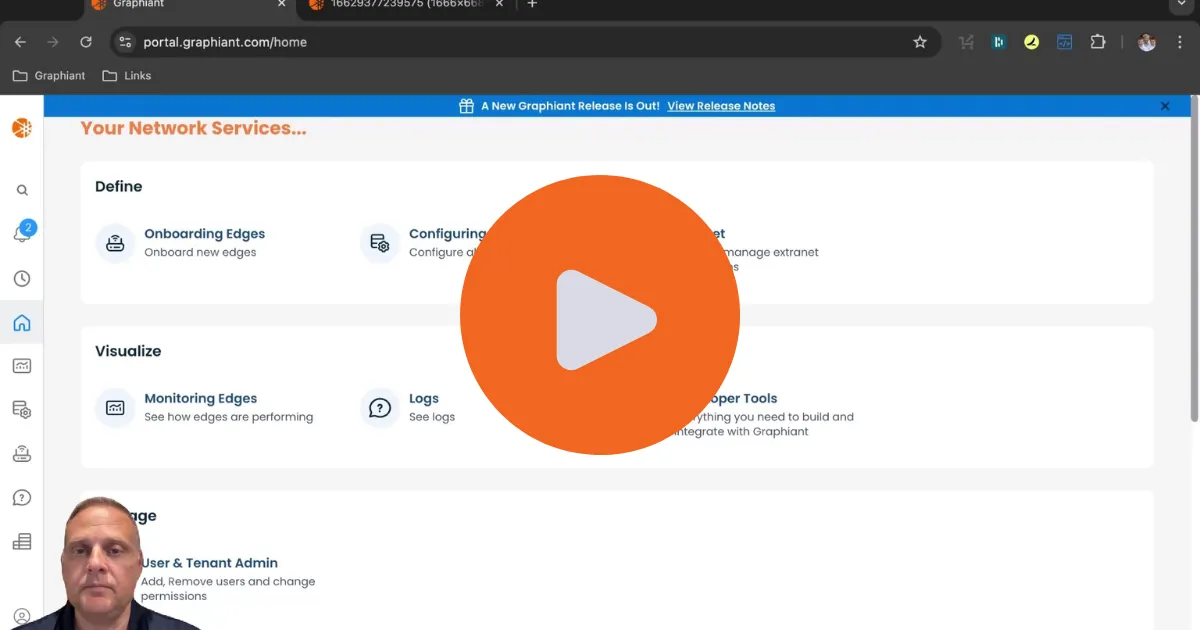Click 'A New Graphiant Release Is Out!' text
This screenshot has height=630, width=1200.
pos(570,106)
